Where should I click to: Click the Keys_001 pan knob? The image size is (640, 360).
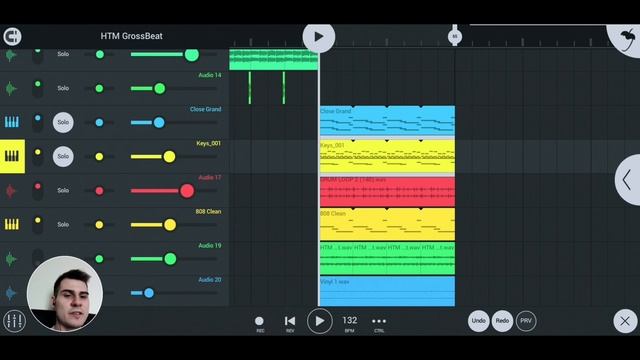(x=99, y=157)
